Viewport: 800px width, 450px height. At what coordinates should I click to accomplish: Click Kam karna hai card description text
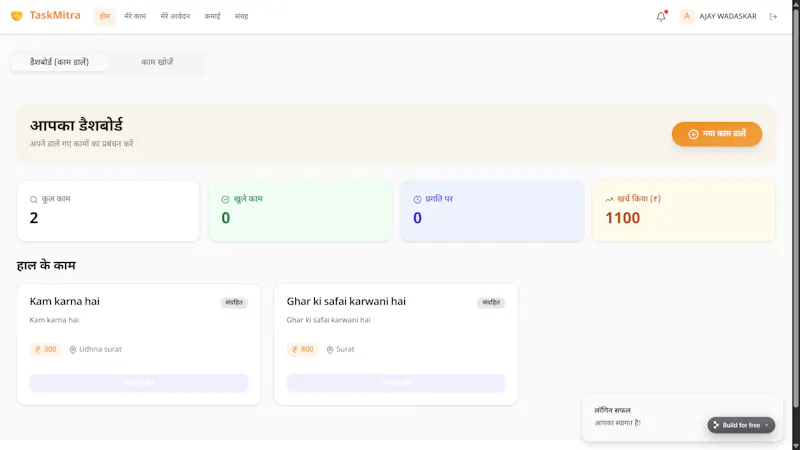[x=54, y=320]
